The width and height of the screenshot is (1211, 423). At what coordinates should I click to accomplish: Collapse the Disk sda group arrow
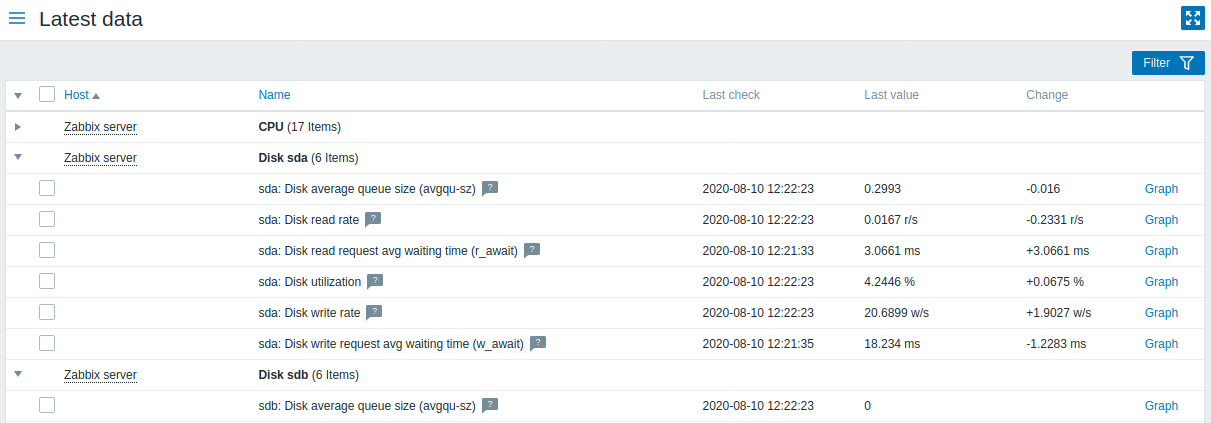click(18, 158)
